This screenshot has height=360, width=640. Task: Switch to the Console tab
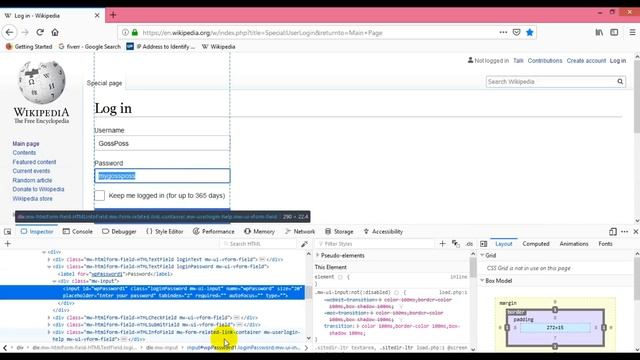coord(78,231)
